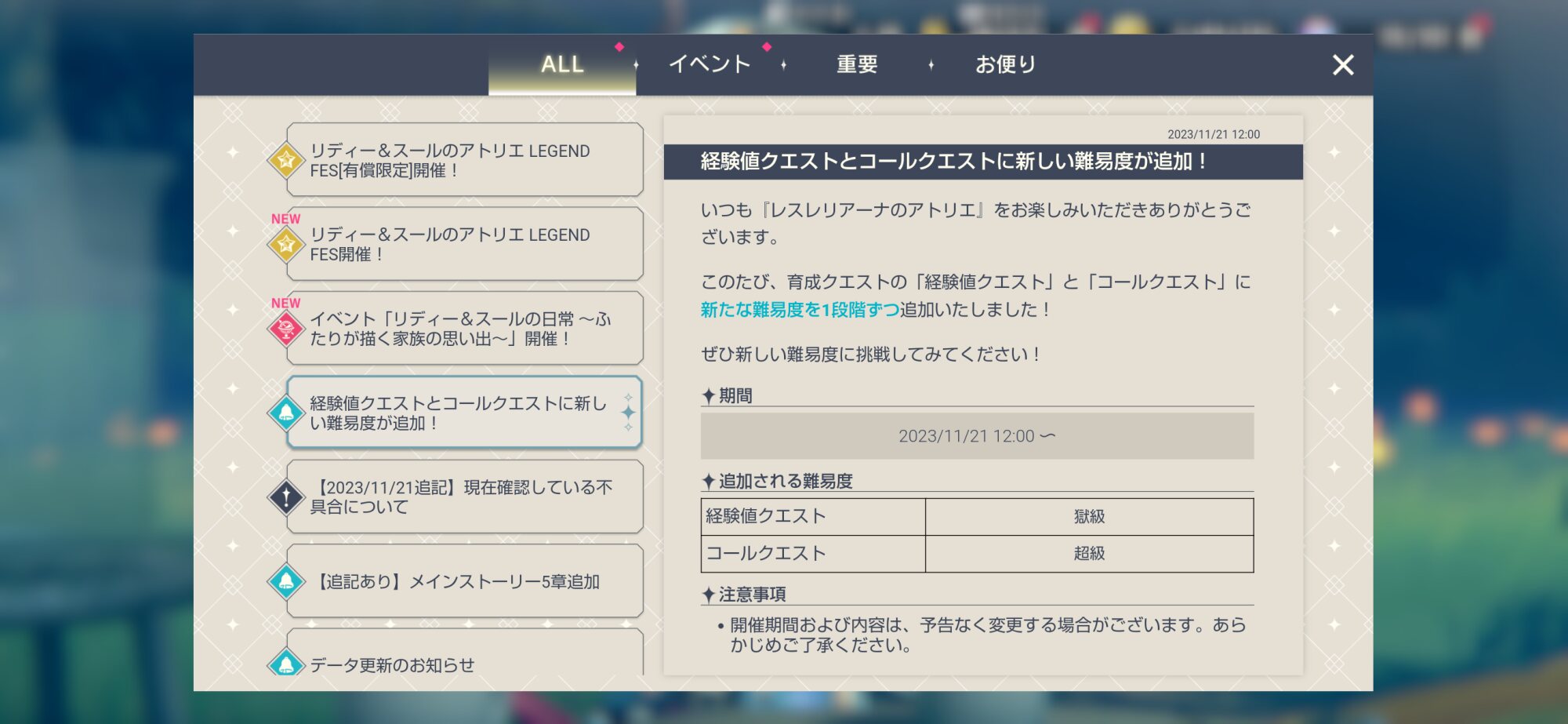Click table cell 獄級
Image resolution: width=1568 pixels, height=724 pixels.
[1090, 517]
